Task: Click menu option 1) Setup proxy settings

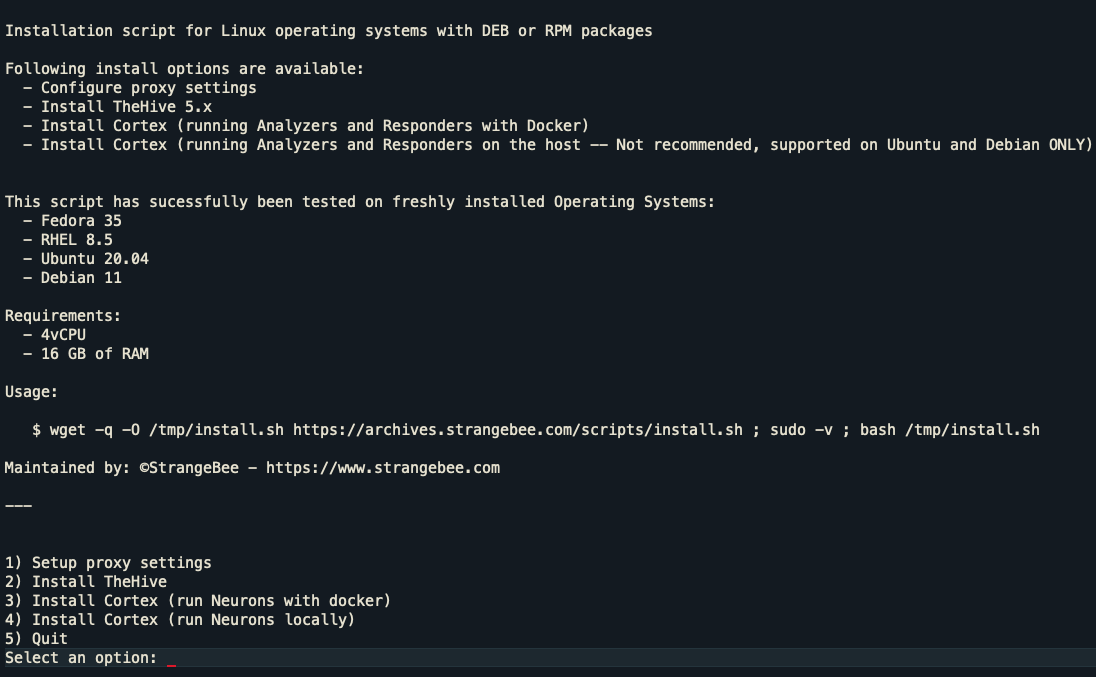Action: tap(108, 563)
